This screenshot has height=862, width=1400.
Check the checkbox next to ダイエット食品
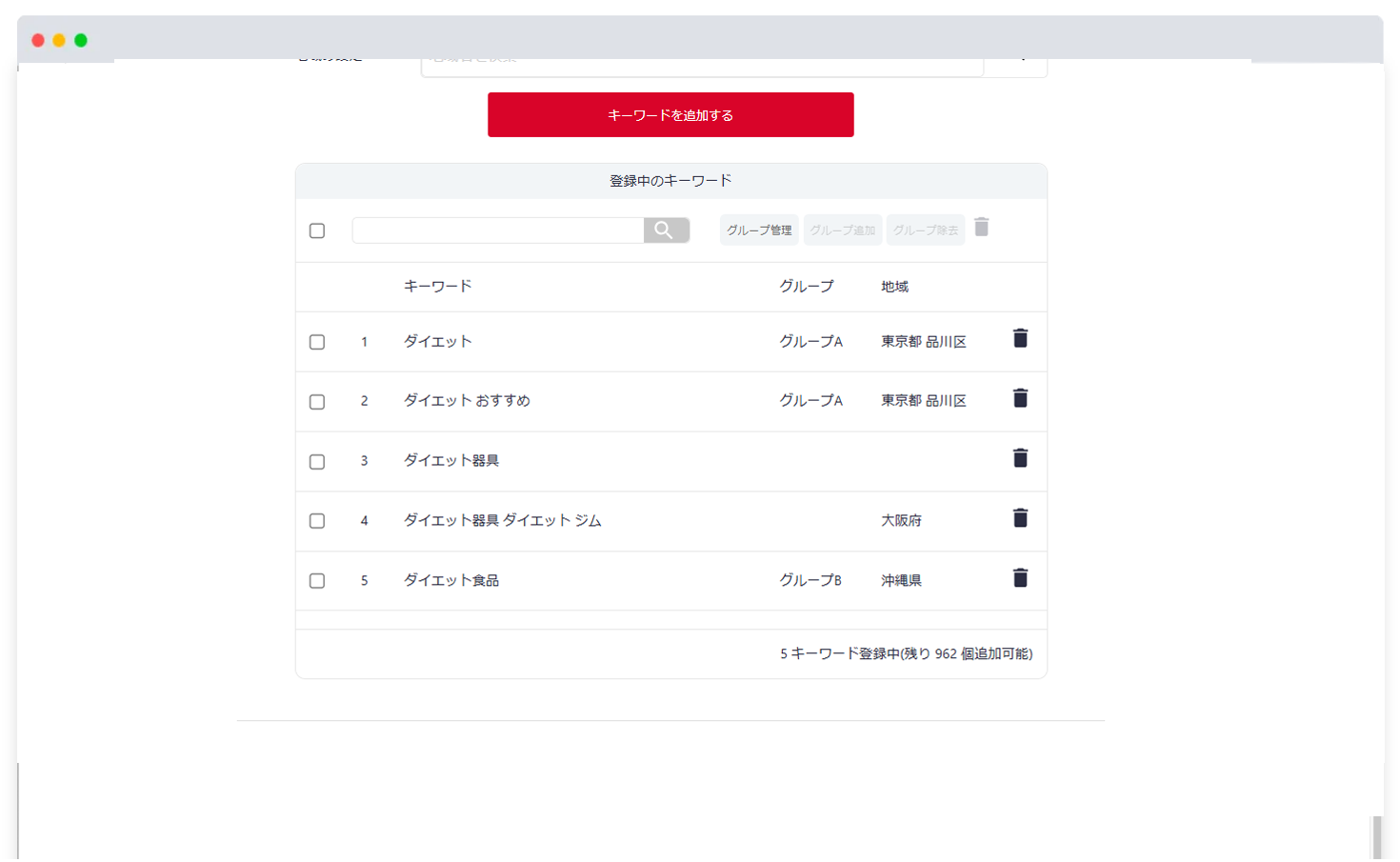click(x=317, y=580)
